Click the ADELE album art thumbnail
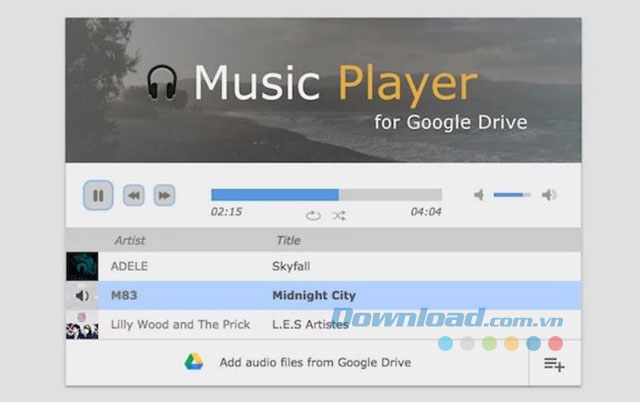640x403 pixels. 82,266
